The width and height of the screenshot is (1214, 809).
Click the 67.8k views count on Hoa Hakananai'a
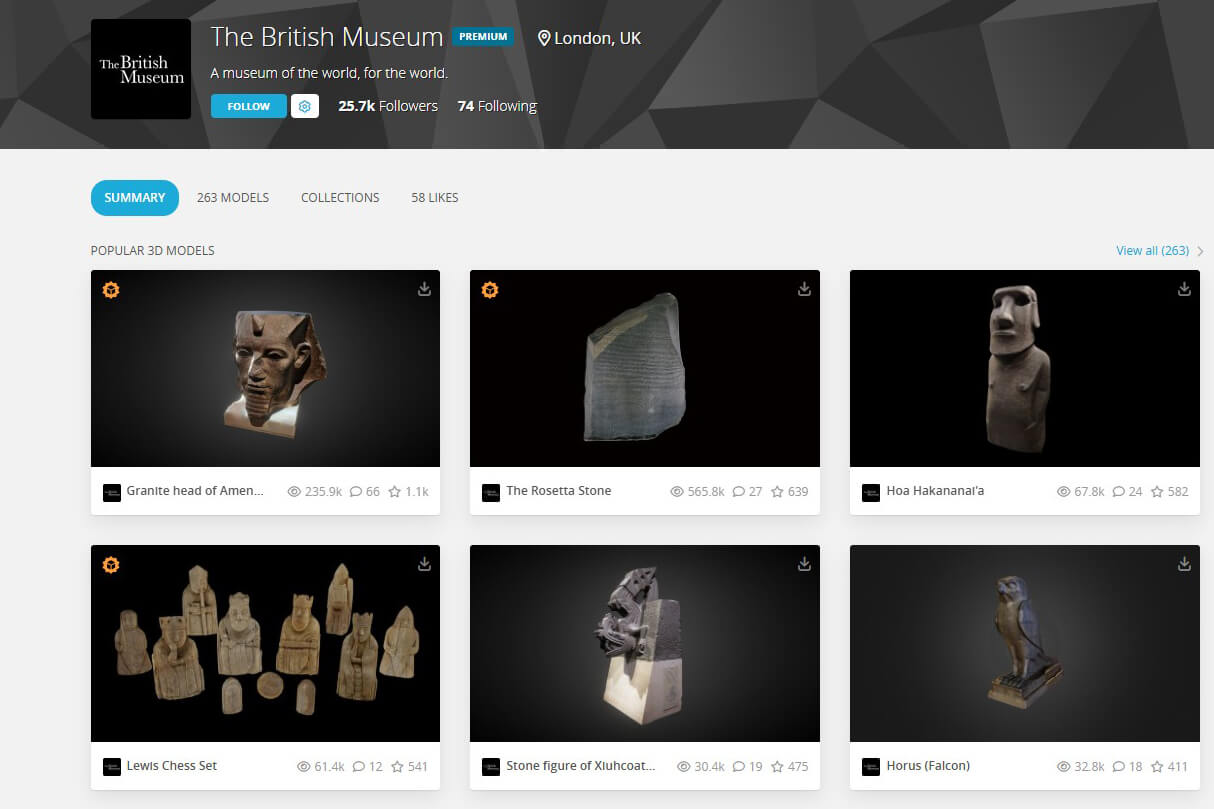1081,492
